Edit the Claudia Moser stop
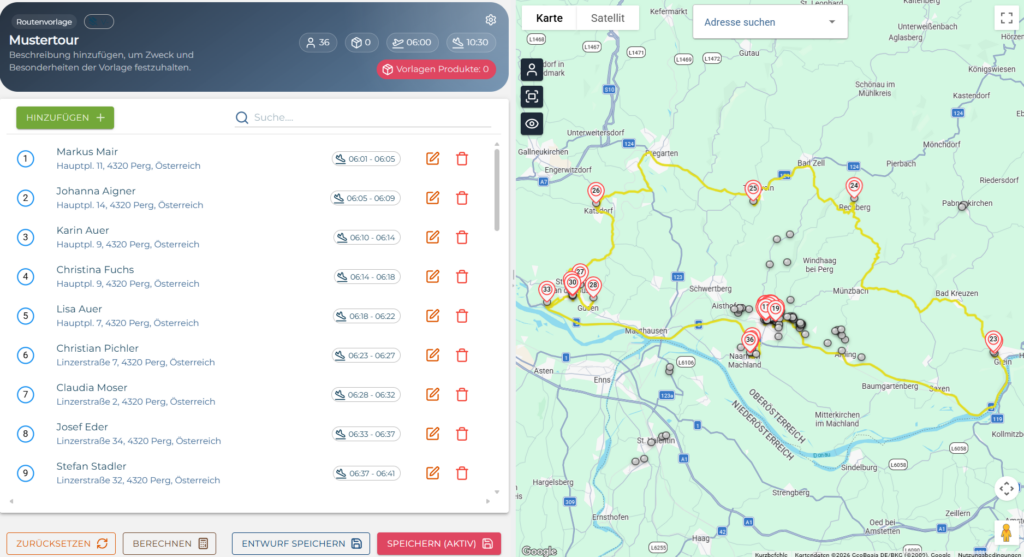 pos(432,394)
